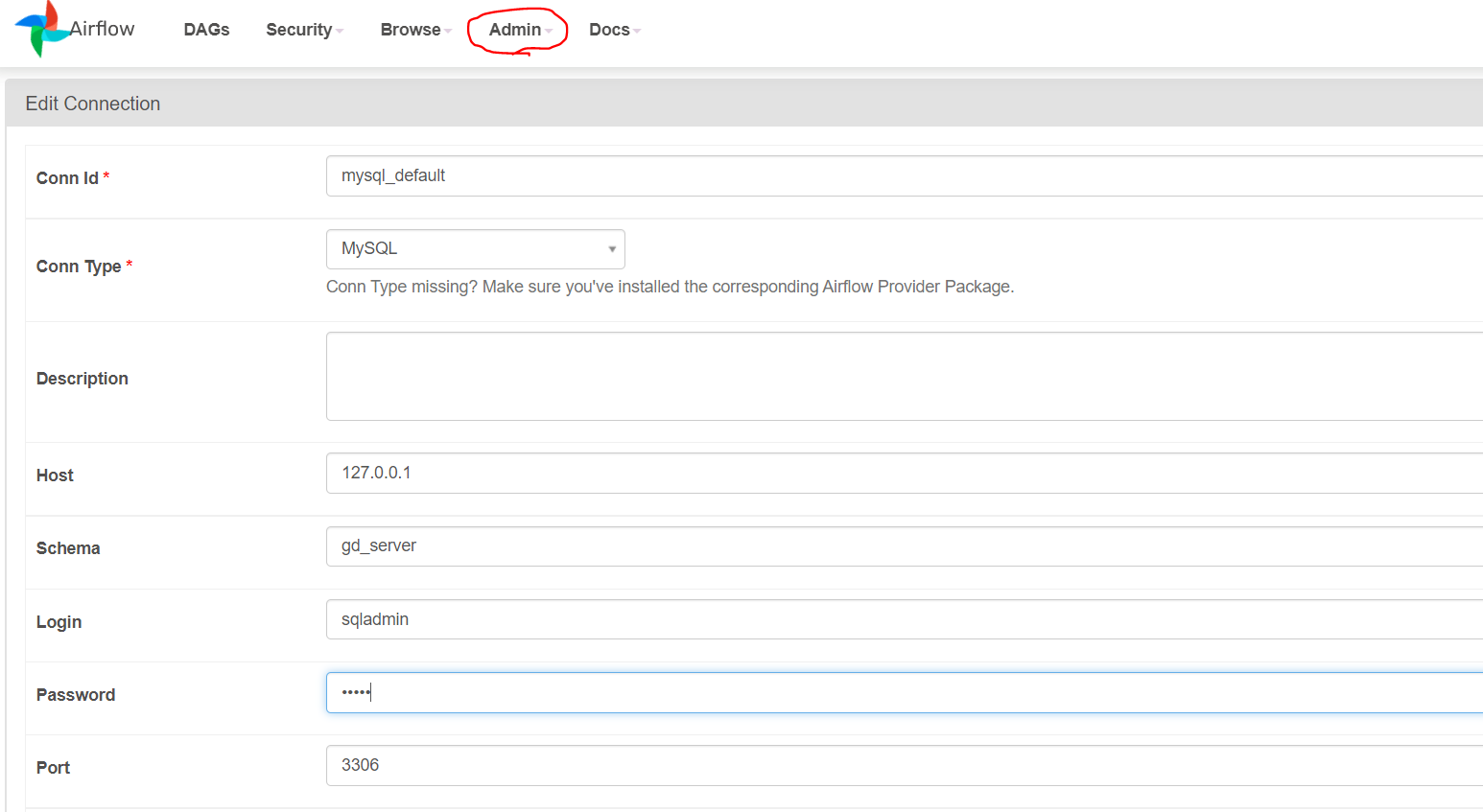1483x812 pixels.
Task: Click the Port label
Action: click(53, 768)
